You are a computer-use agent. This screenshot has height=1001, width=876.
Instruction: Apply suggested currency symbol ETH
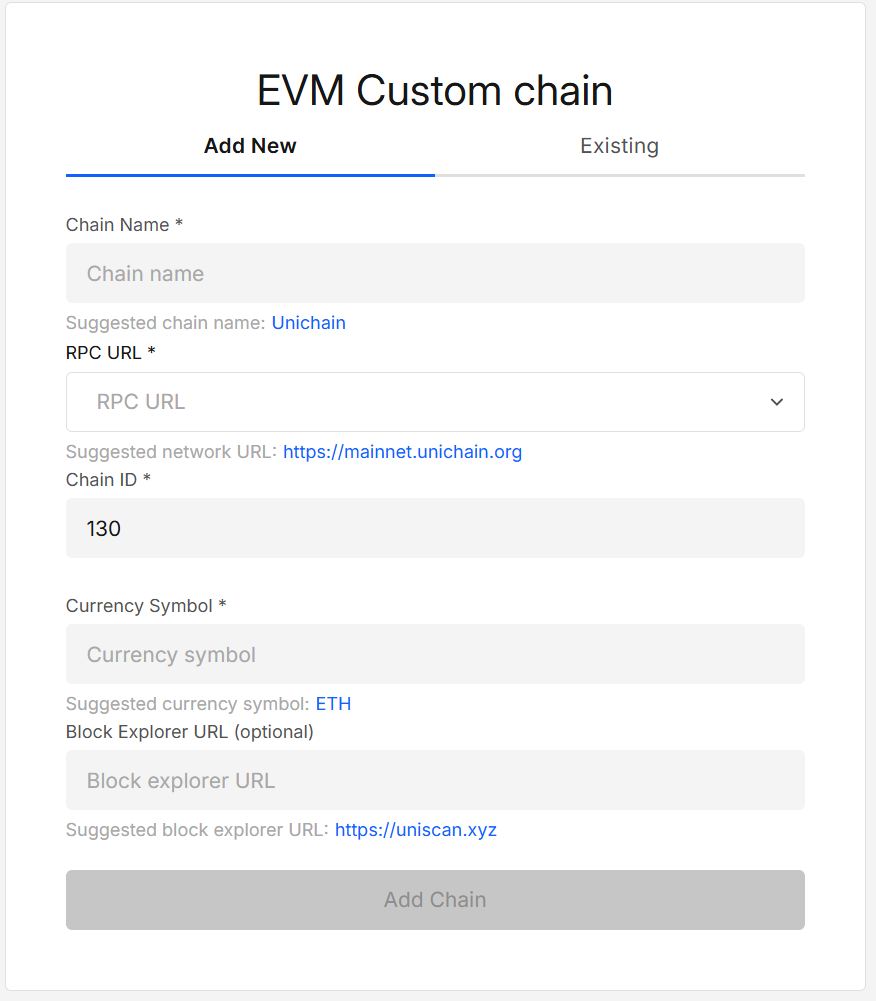pos(333,703)
